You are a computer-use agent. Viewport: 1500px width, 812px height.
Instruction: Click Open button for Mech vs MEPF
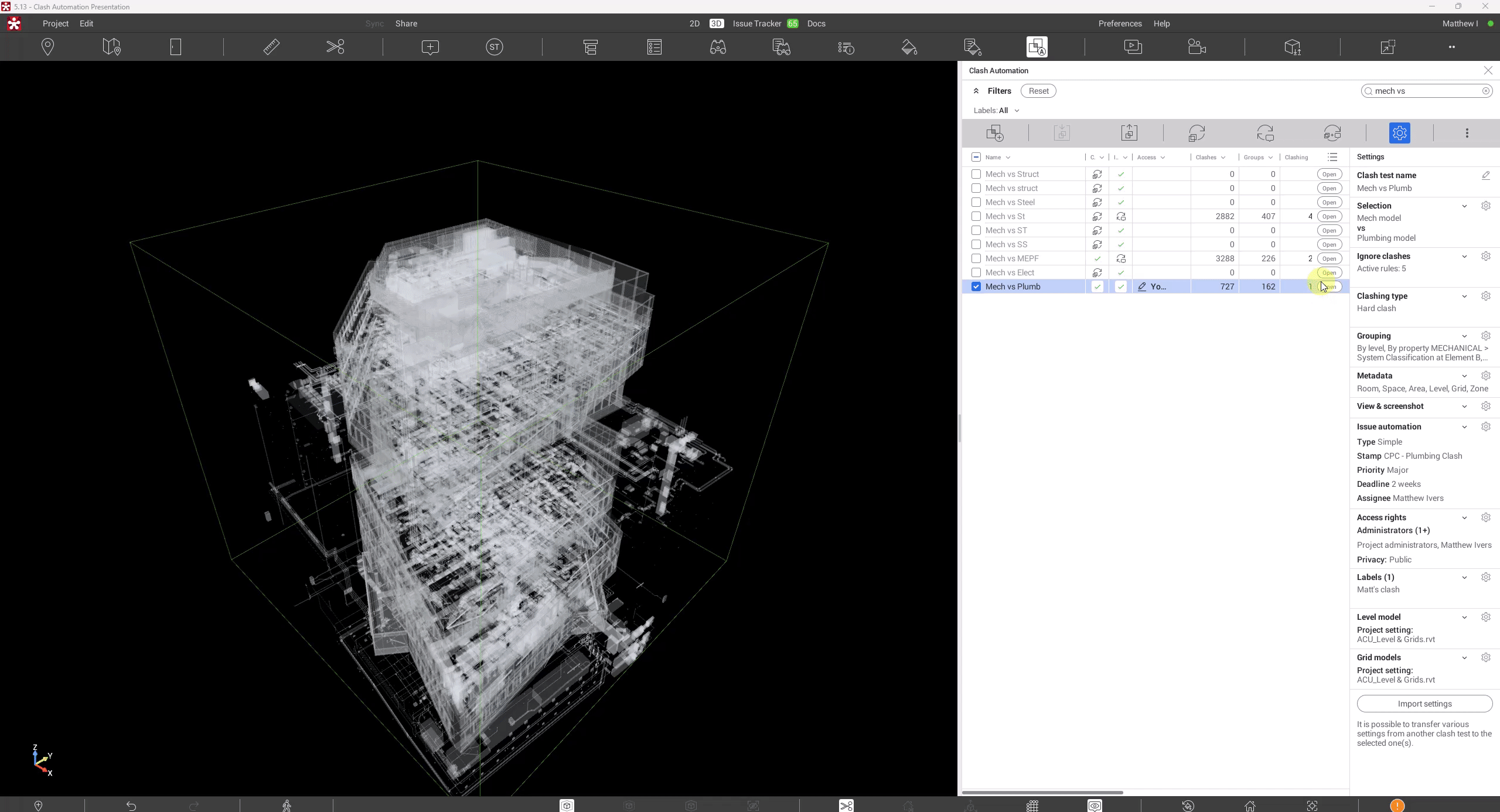pos(1329,258)
